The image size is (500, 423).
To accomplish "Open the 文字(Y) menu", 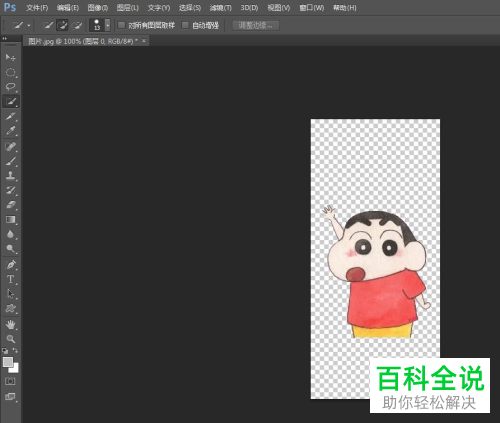I will click(x=159, y=8).
